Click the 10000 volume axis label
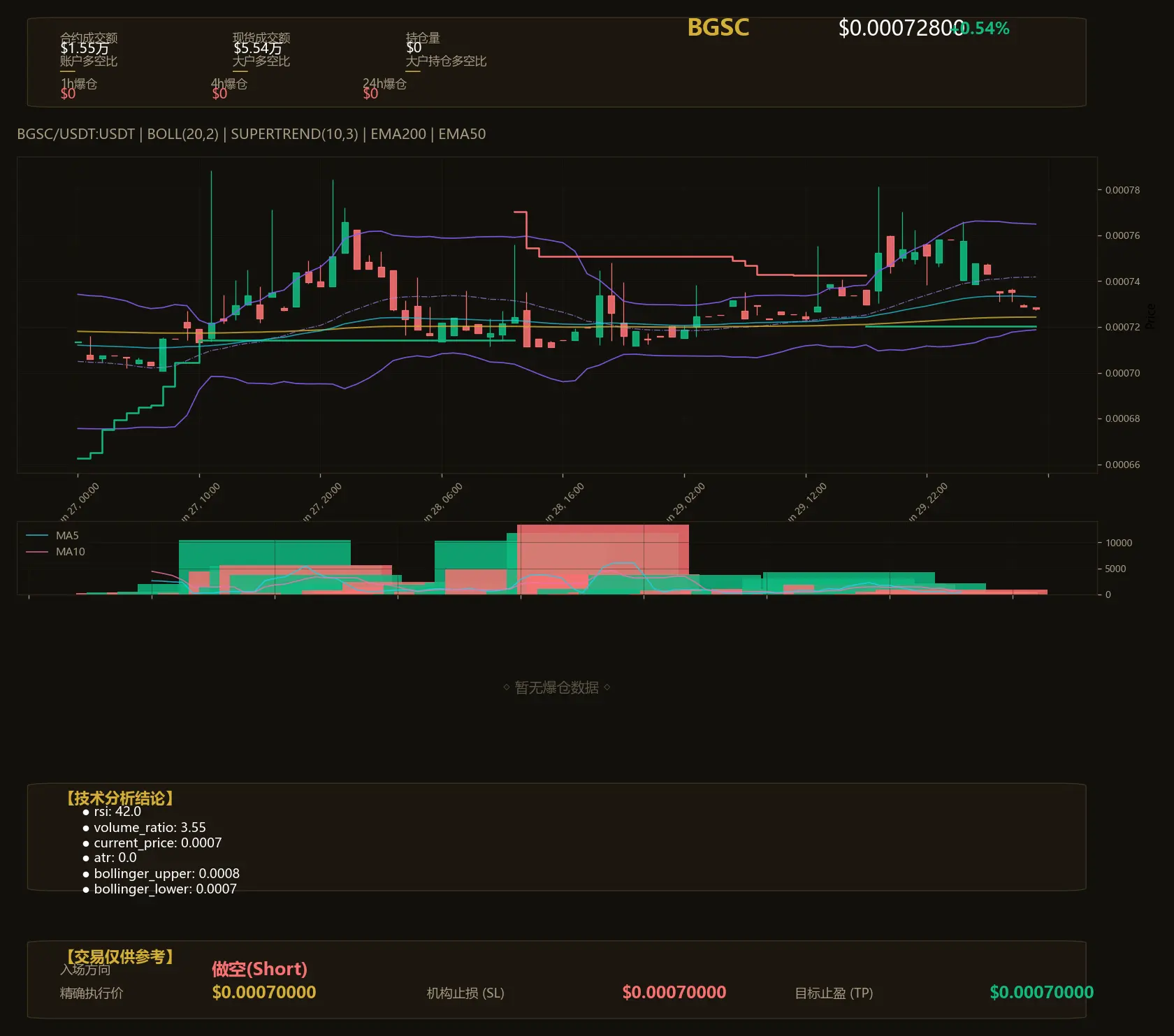1174x1036 pixels. [x=1119, y=543]
